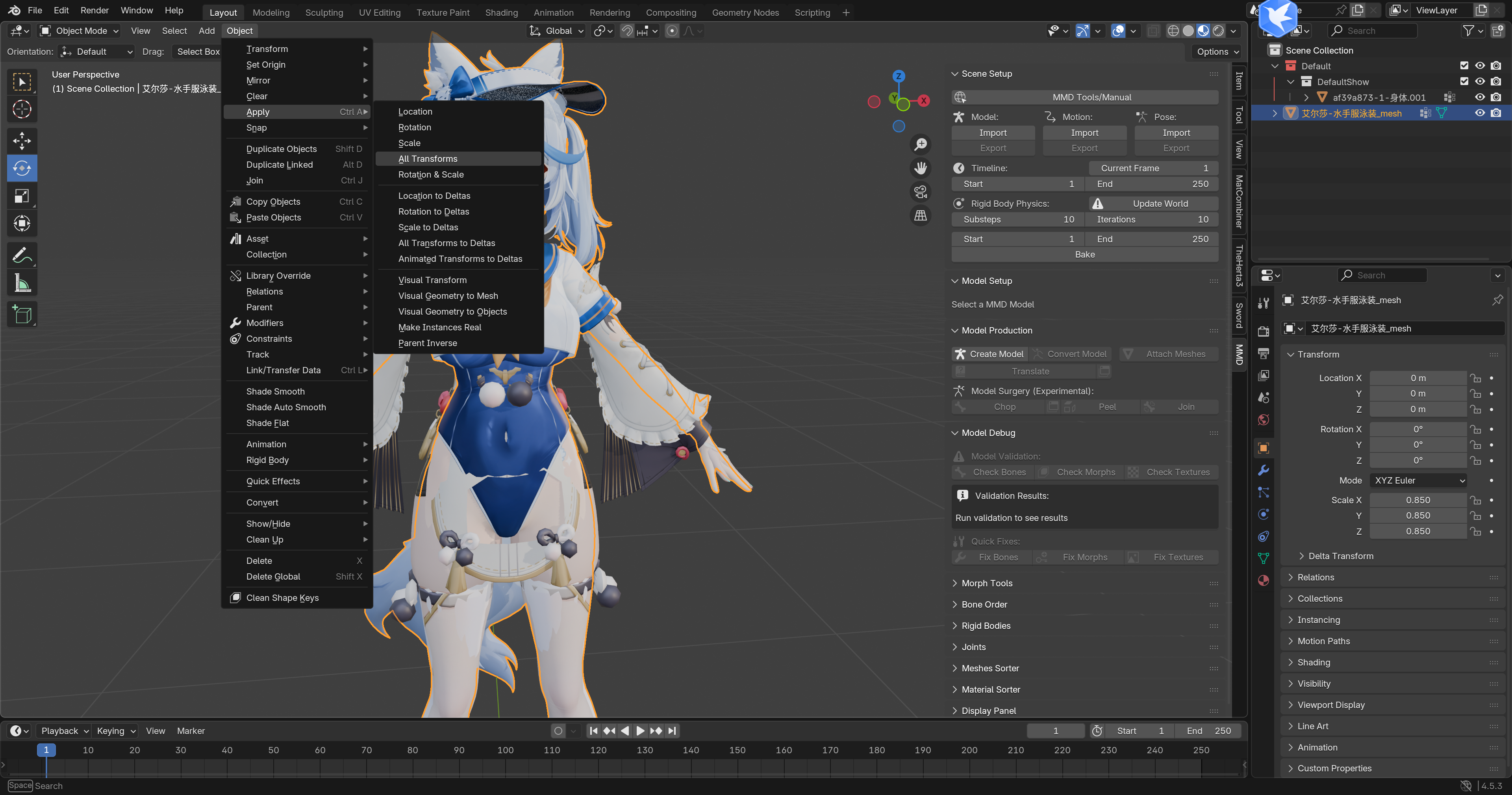
Task: Choose All Transforms from Apply submenu
Action: (428, 159)
